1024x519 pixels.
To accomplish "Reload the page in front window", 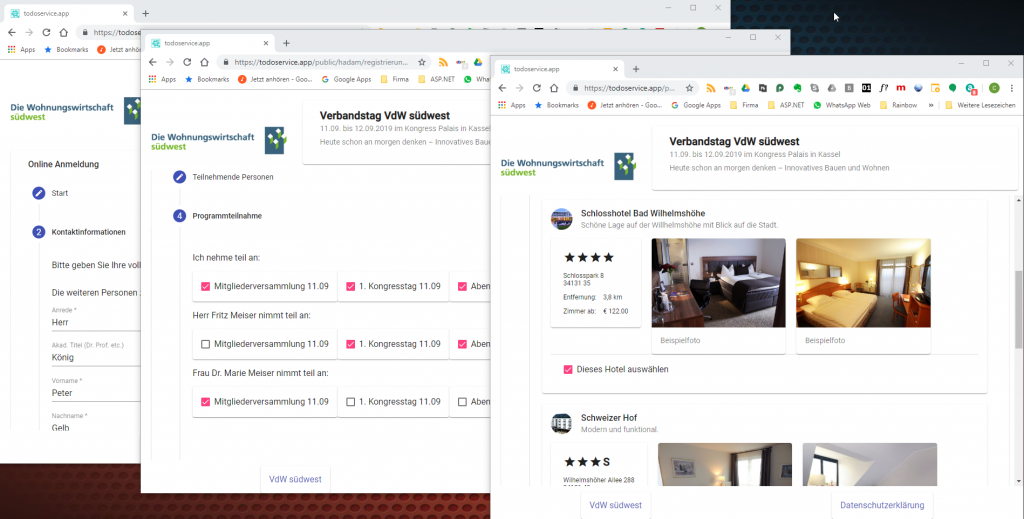I will pyautogui.click(x=537, y=88).
